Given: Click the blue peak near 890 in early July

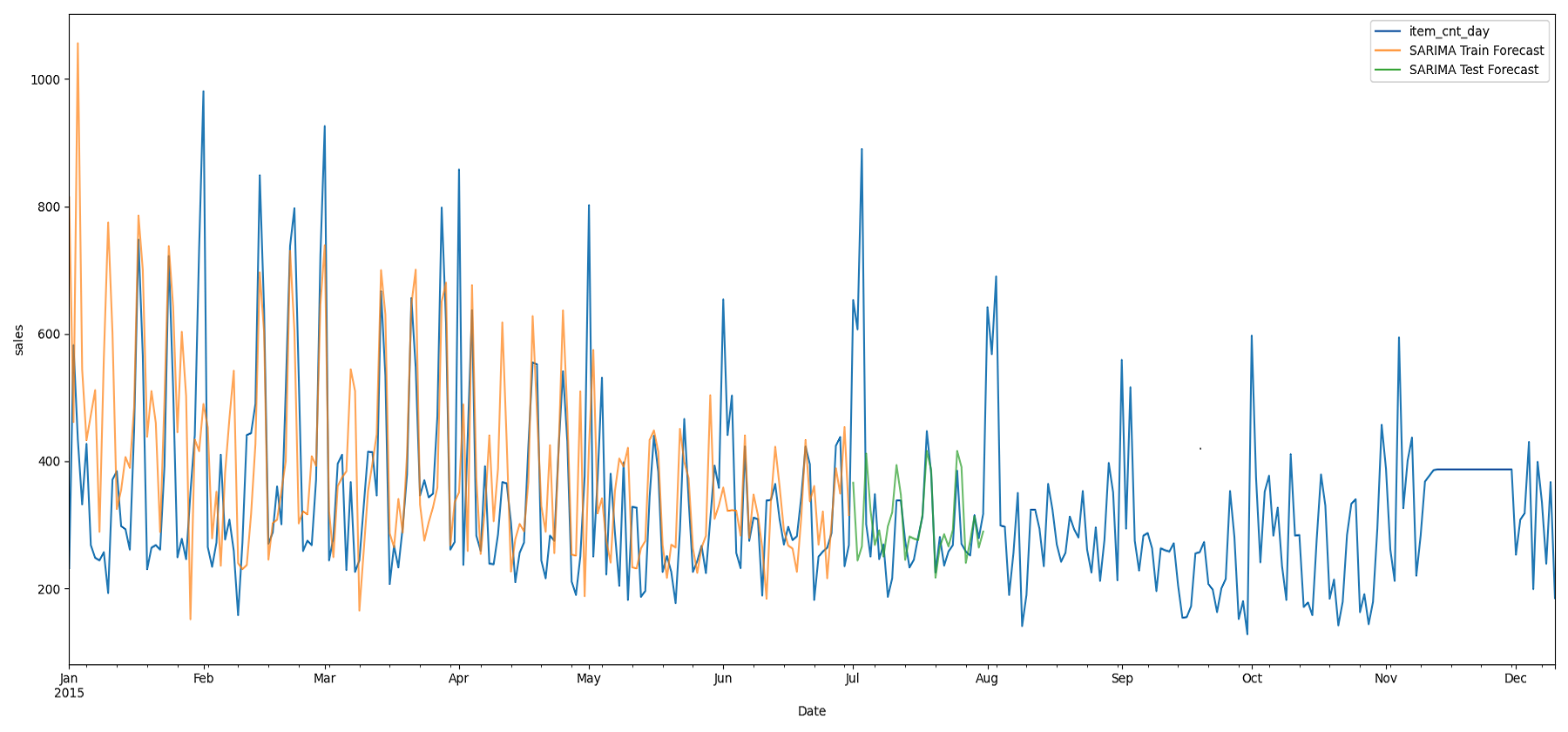Looking at the screenshot, I should (x=862, y=149).
